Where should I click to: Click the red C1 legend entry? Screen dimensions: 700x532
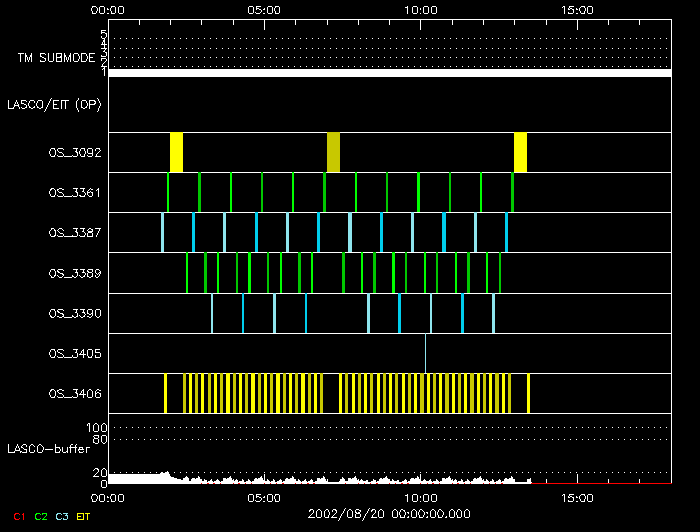click(17, 516)
